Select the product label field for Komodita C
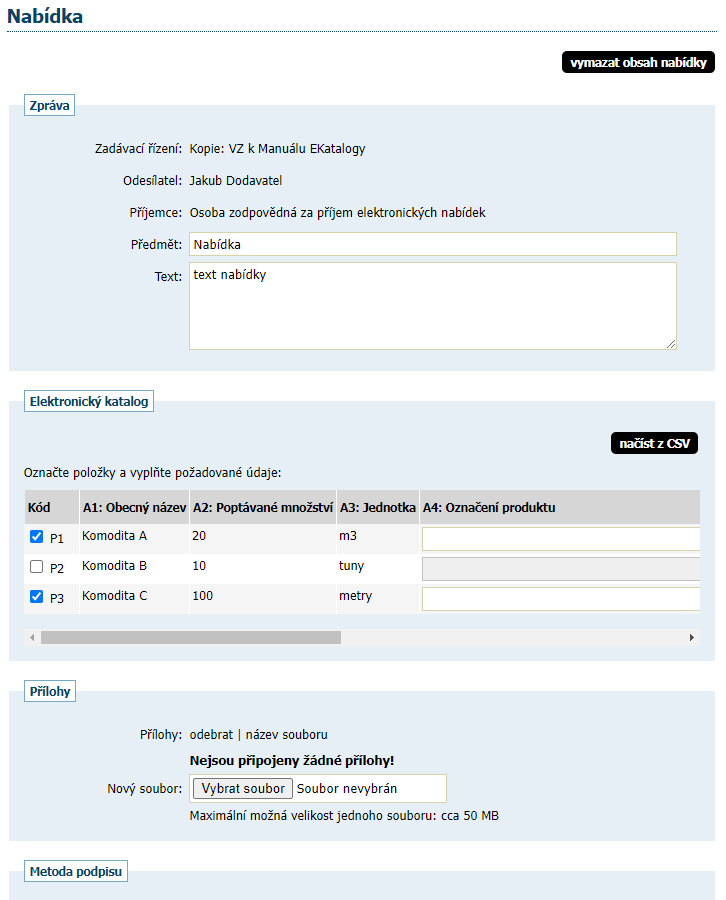The width and height of the screenshot is (726, 900). [x=560, y=599]
